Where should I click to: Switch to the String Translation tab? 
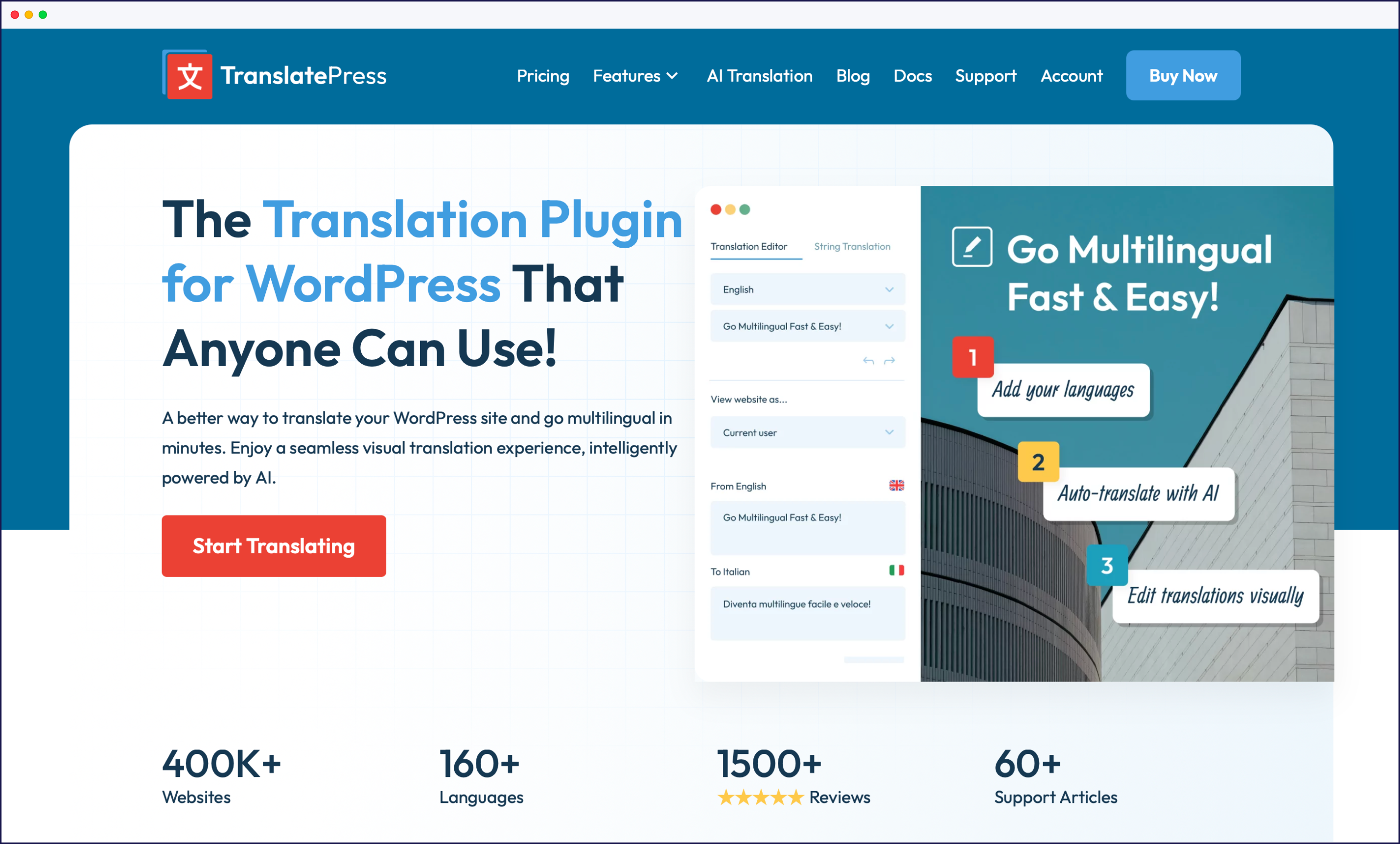click(852, 246)
